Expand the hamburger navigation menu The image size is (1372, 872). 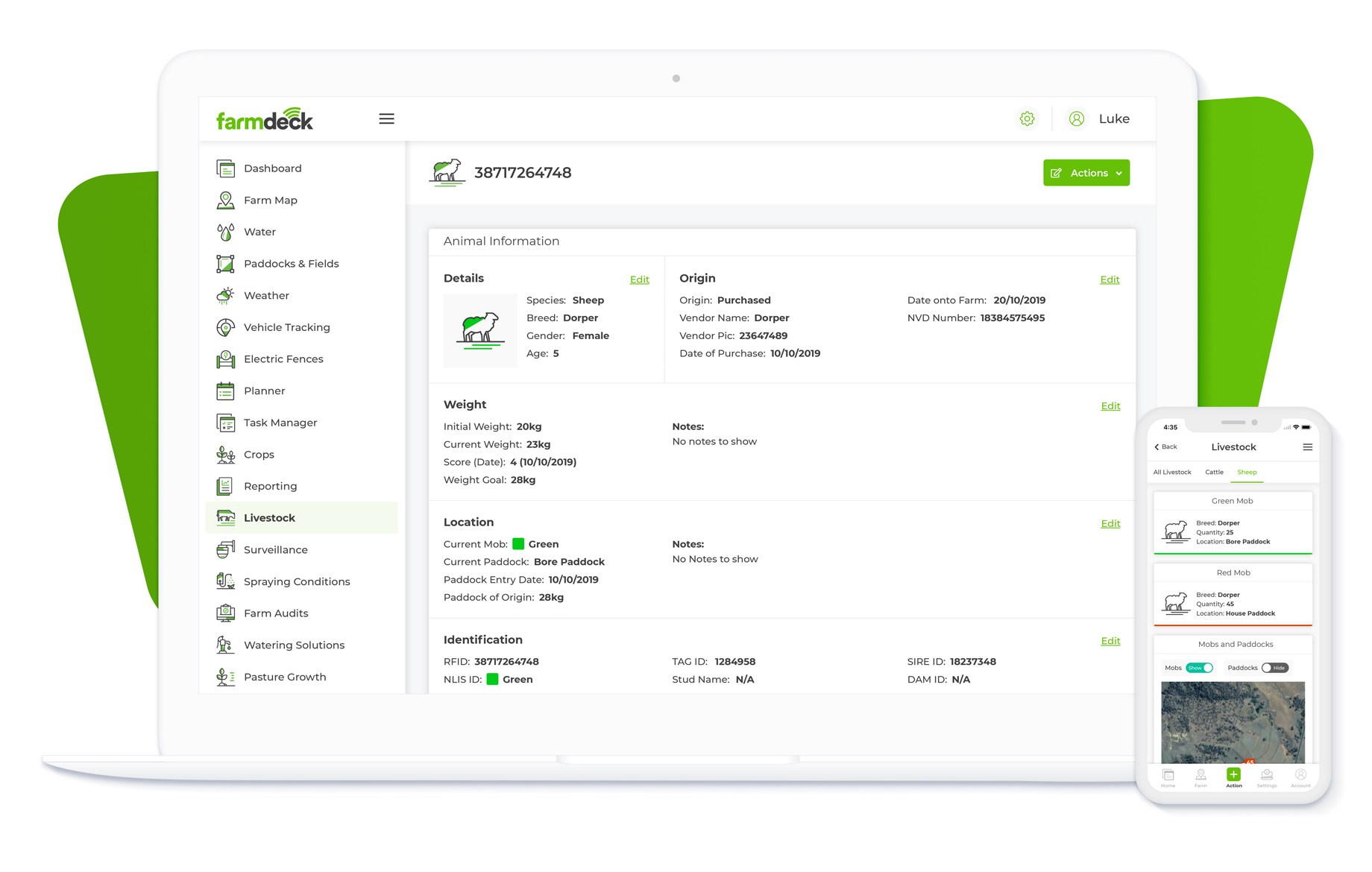pyautogui.click(x=386, y=118)
